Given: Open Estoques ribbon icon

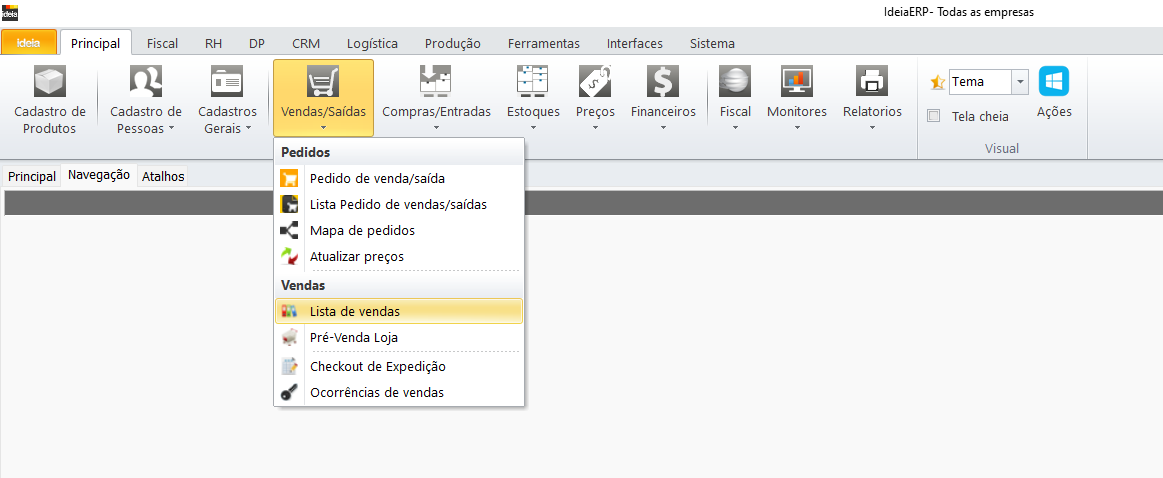Looking at the screenshot, I should coord(532,81).
